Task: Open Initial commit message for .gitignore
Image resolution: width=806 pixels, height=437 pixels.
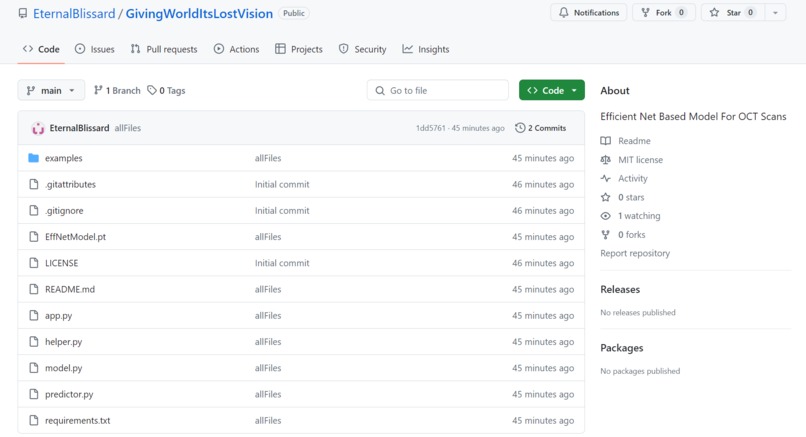Action: coord(282,211)
